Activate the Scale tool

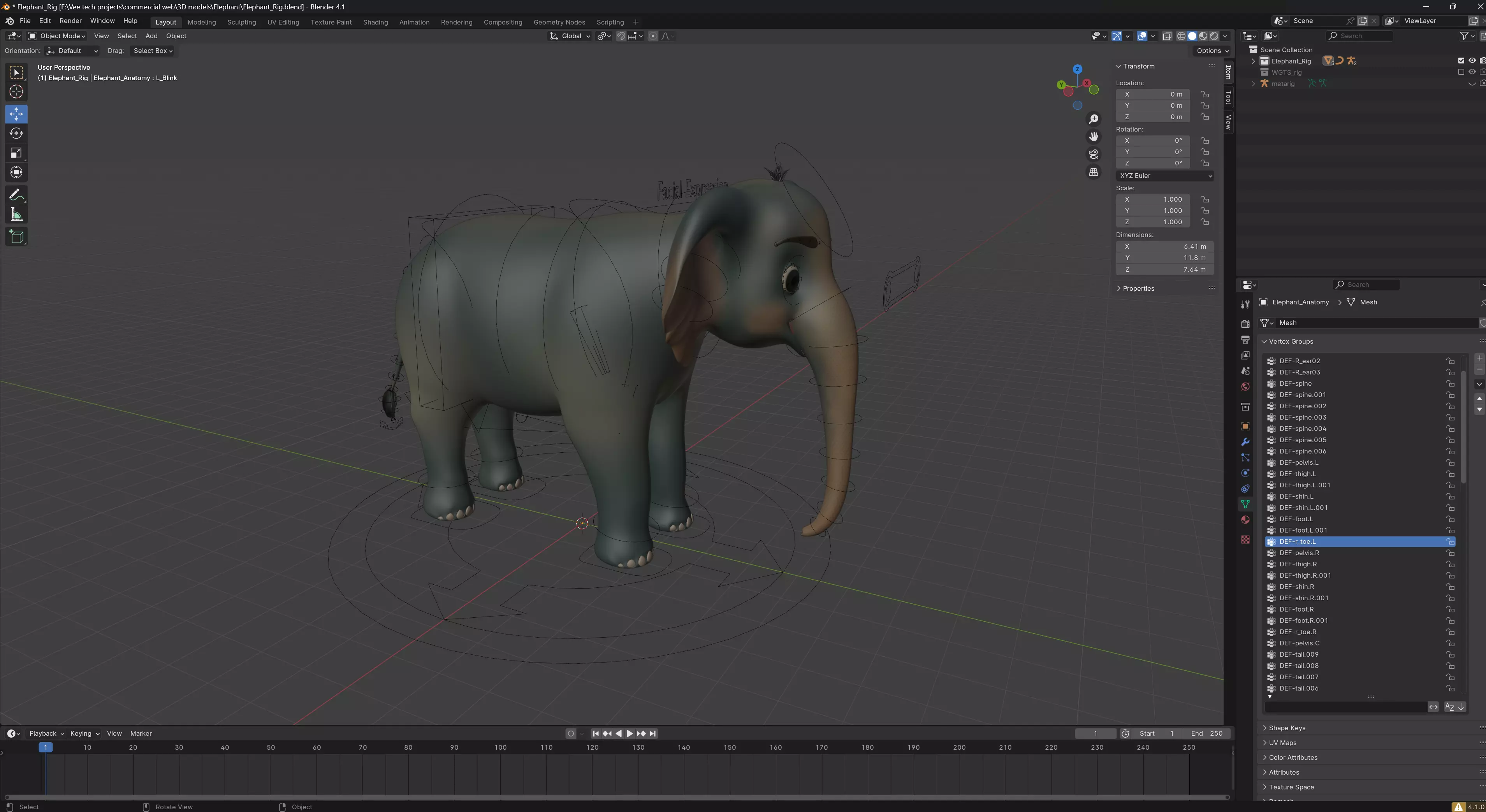(x=16, y=153)
